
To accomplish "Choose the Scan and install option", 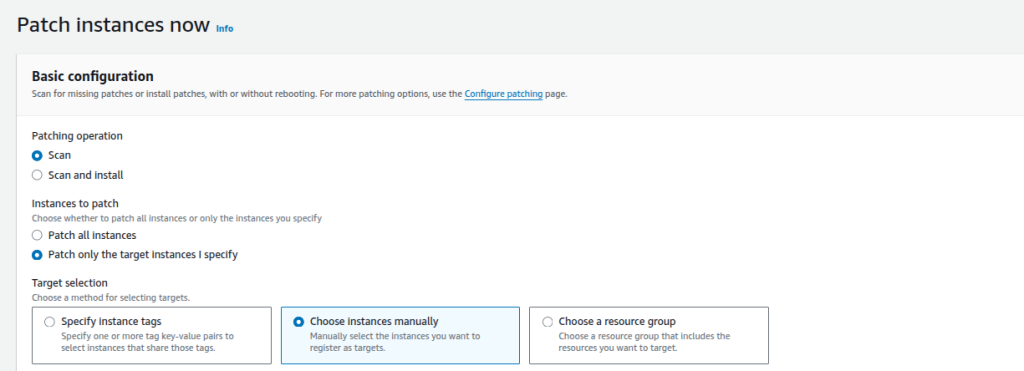I will [x=37, y=175].
